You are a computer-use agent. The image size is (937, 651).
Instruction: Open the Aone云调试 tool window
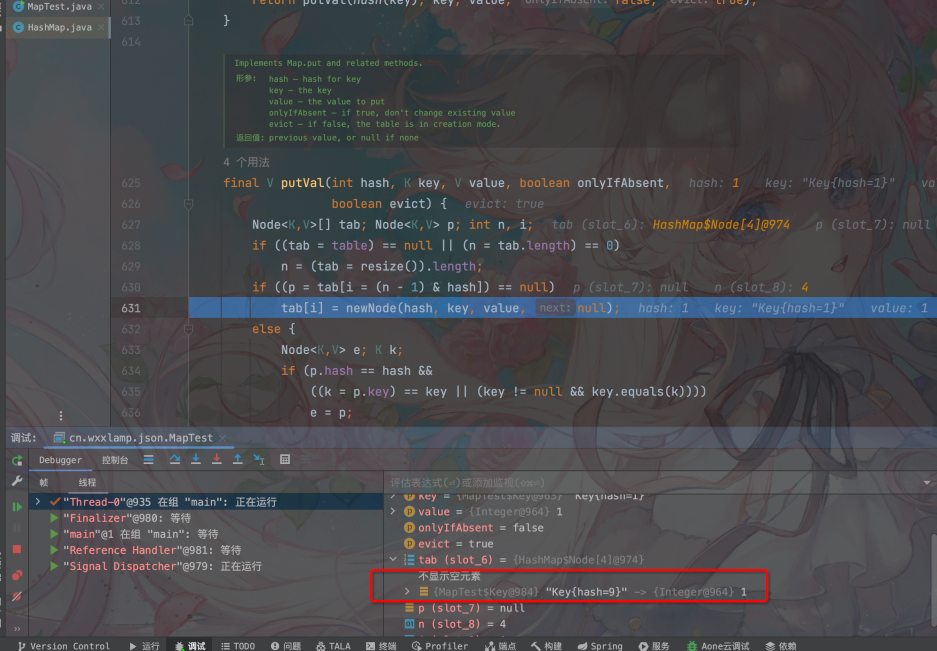(718, 646)
